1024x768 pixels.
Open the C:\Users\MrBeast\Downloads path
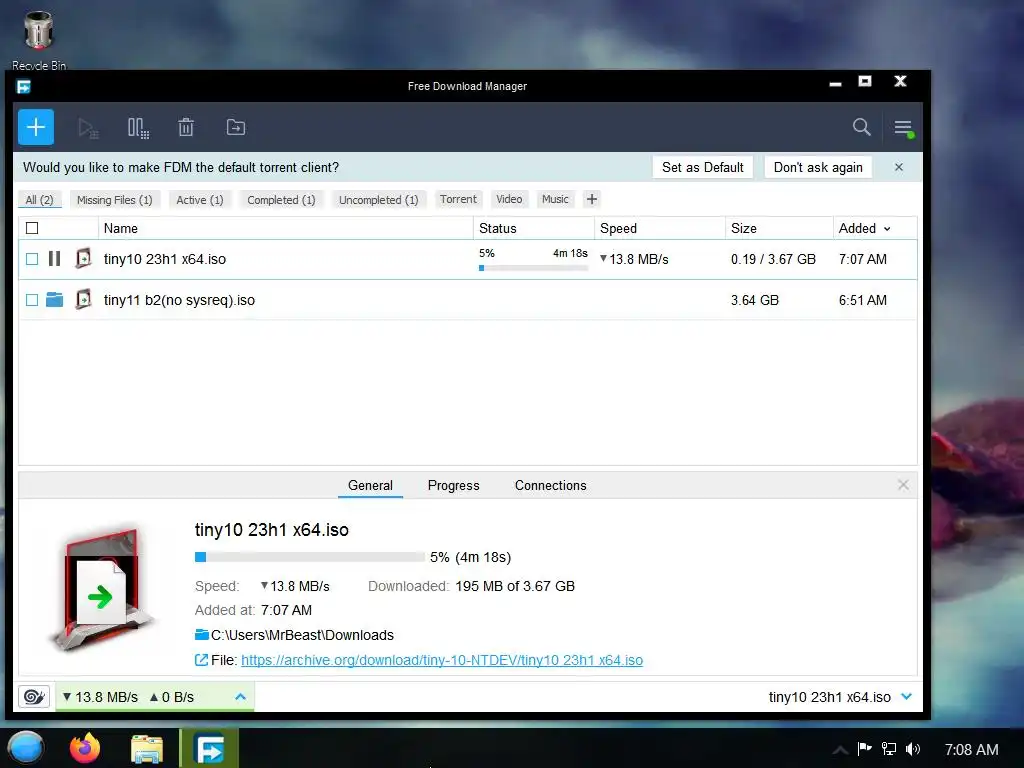click(302, 635)
